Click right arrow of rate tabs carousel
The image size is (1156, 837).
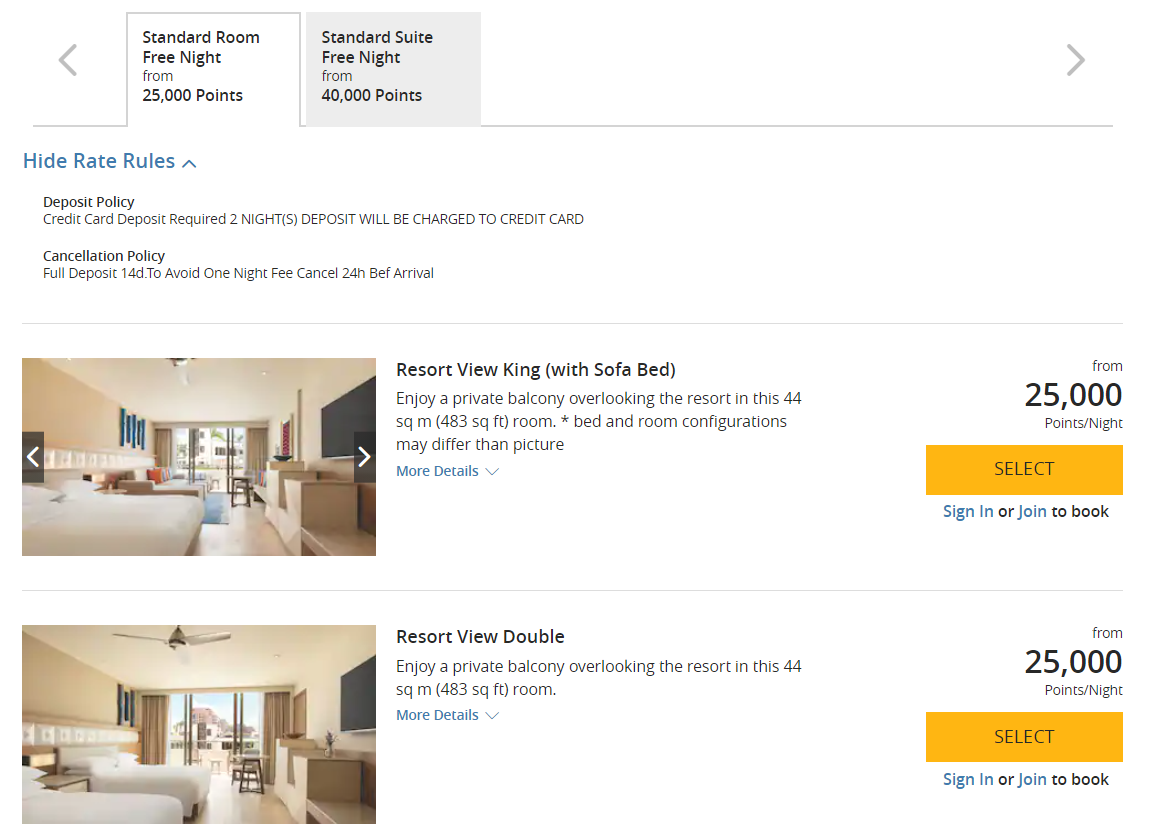click(x=1075, y=60)
